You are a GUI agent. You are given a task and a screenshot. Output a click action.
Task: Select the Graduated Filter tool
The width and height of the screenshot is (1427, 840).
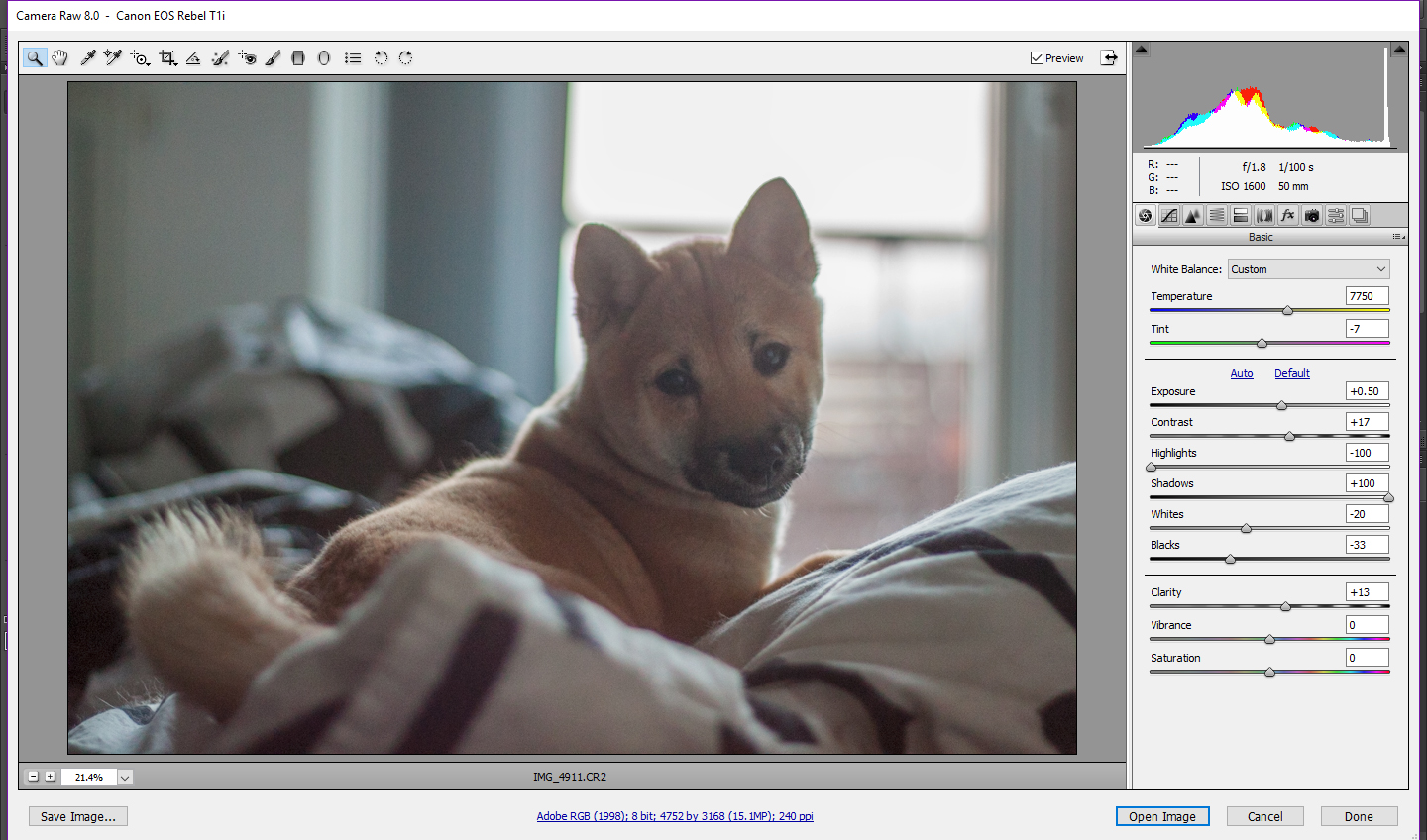coord(298,58)
